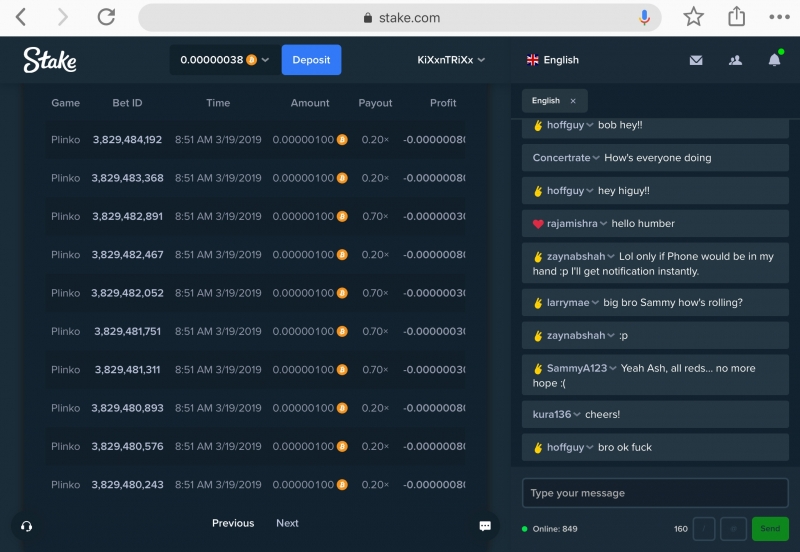Click the Online: 849 status indicator

tap(549, 529)
